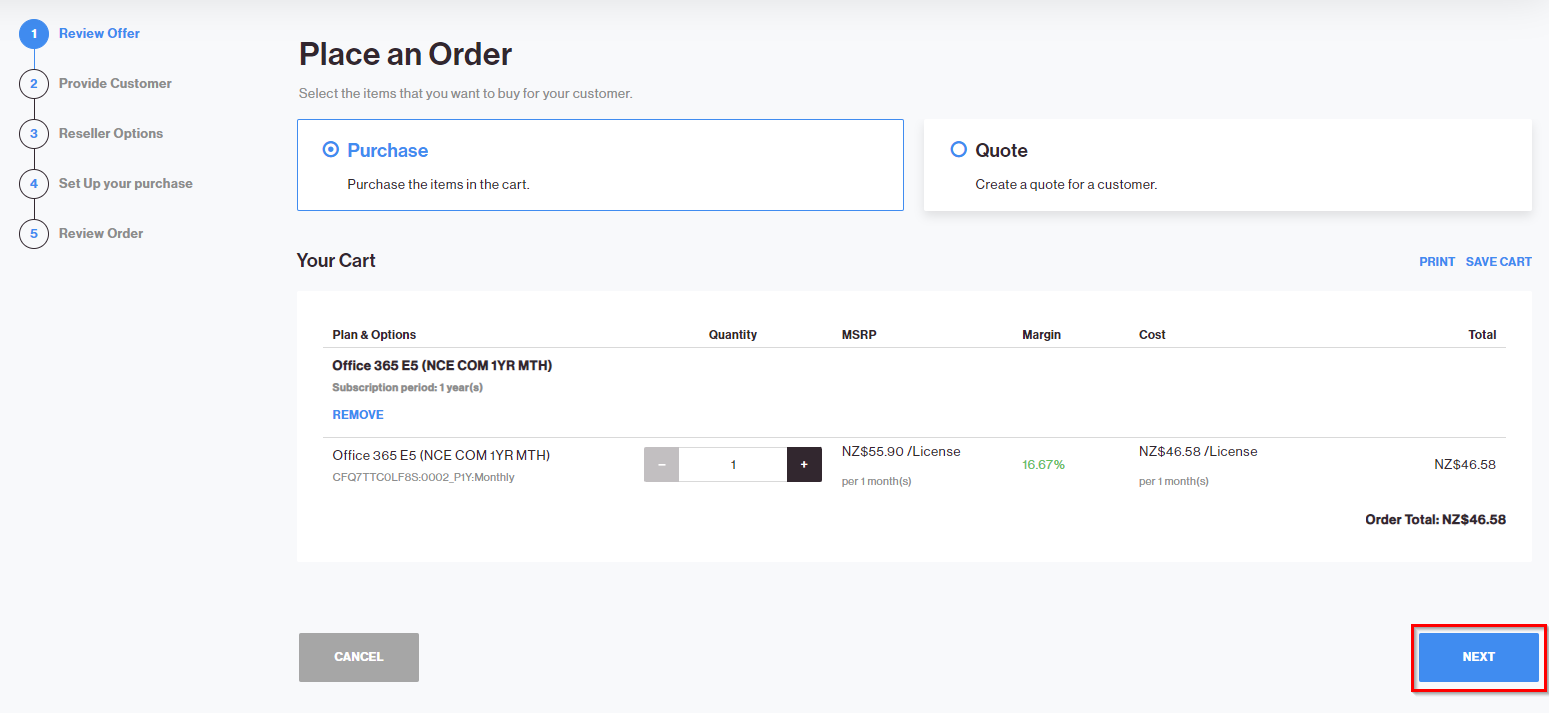
Task: Click the Order Total: NZ$46.58 text
Action: coord(1435,520)
